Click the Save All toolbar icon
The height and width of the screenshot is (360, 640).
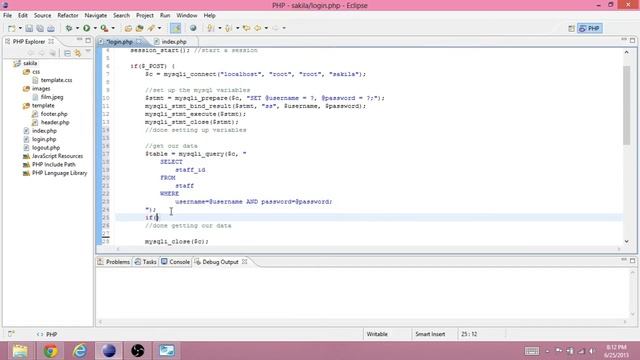tap(40, 28)
